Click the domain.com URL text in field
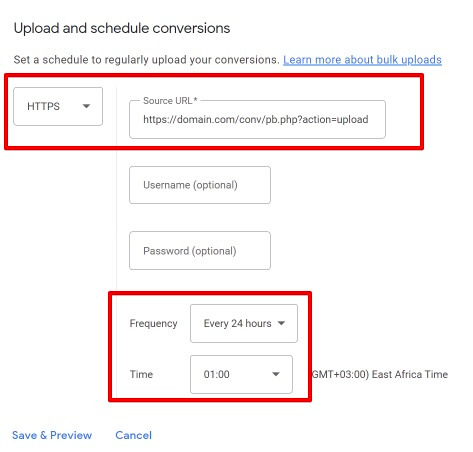 tap(256, 119)
